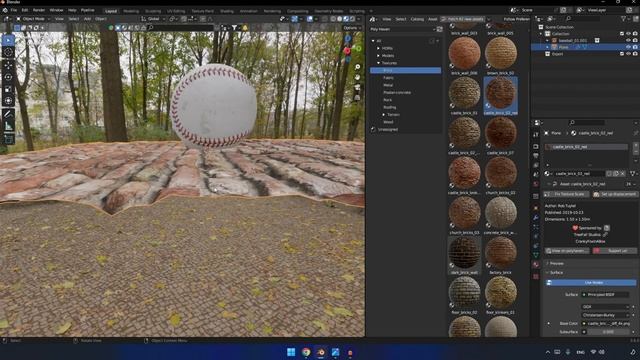Open Chrome from the taskbar
Screen dimensions: 640x360
tap(306, 352)
